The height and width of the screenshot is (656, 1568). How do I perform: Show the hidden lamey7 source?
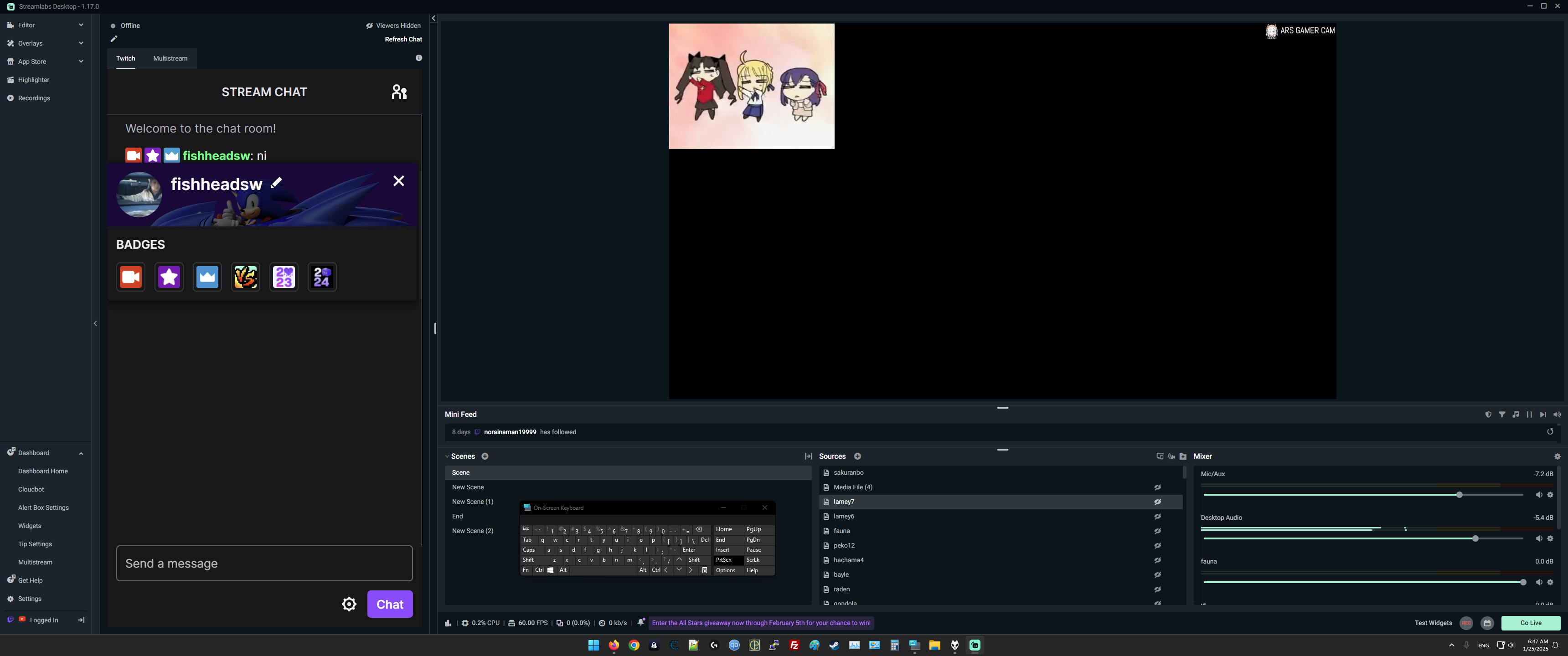(1158, 502)
